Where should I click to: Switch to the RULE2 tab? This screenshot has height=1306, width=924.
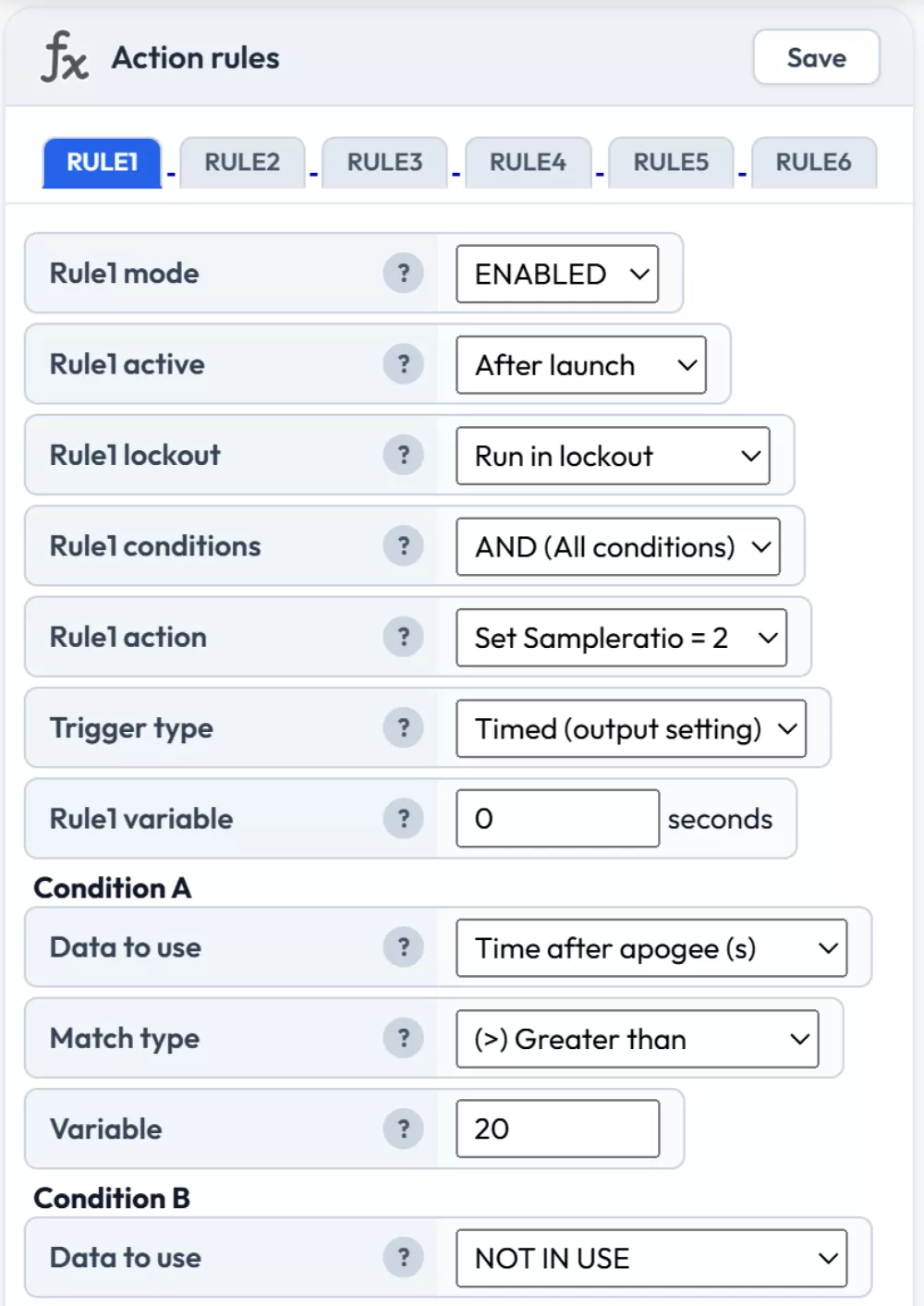coord(242,163)
